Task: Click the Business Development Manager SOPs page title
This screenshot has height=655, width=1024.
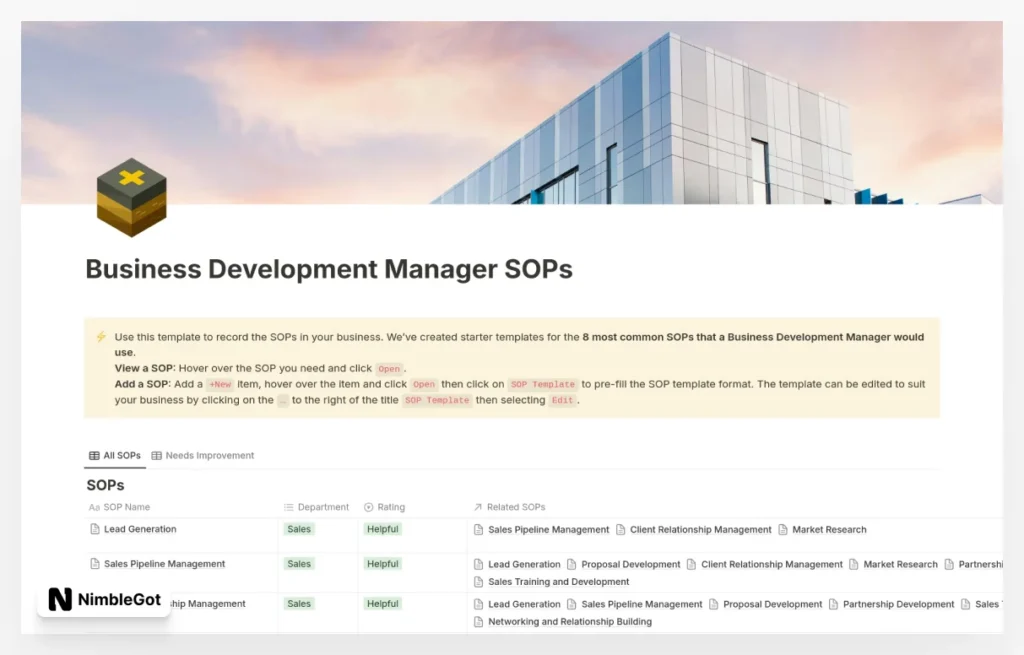Action: pyautogui.click(x=328, y=269)
